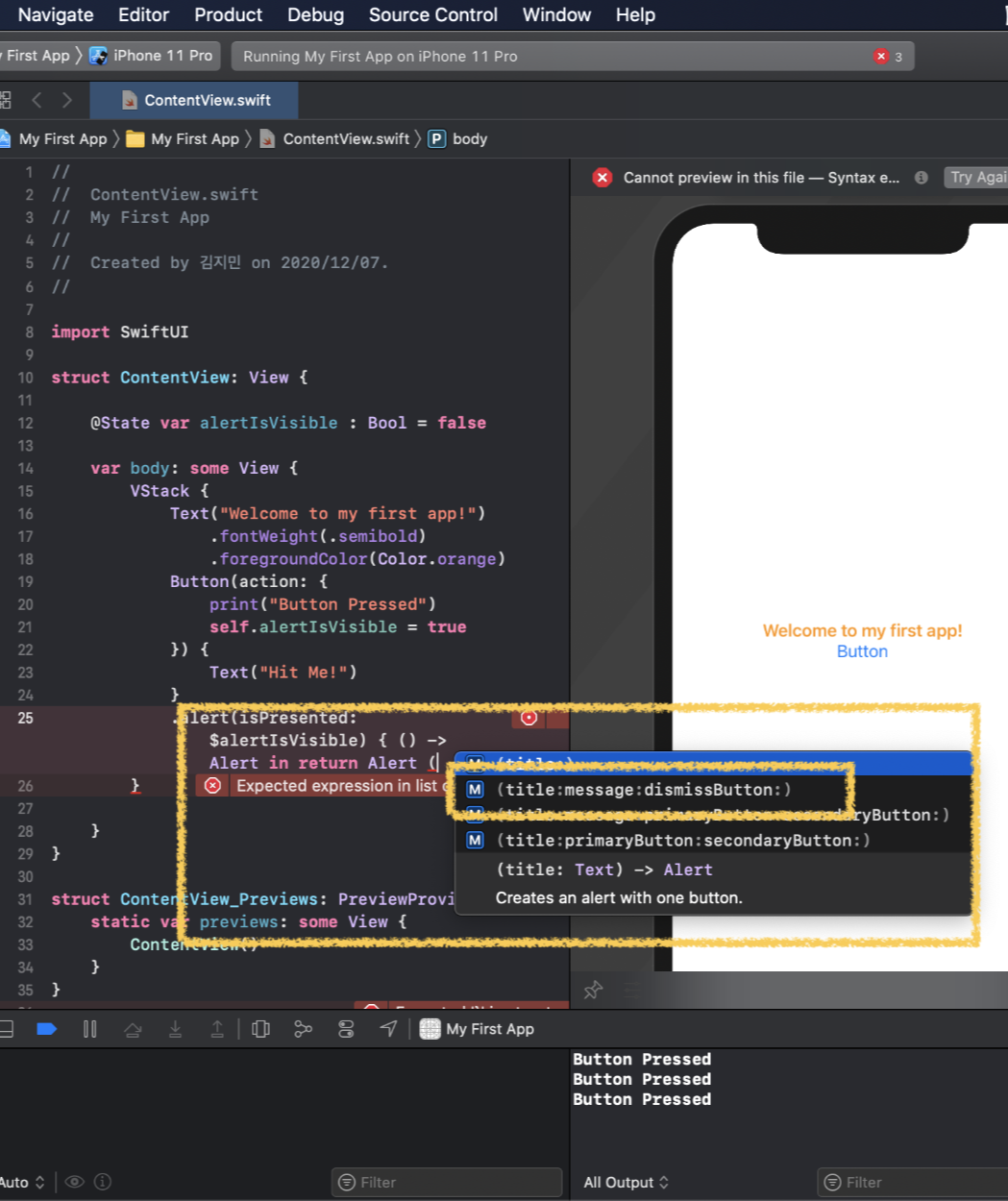Click the preview error info icon

click(921, 178)
